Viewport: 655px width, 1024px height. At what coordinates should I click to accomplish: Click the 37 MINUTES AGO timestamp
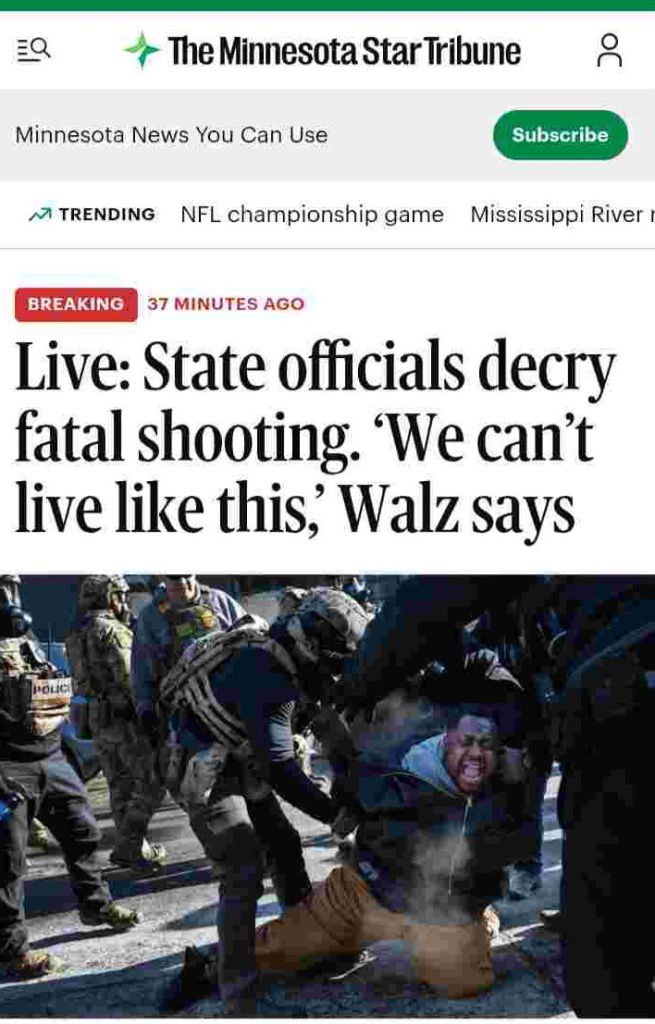226,304
